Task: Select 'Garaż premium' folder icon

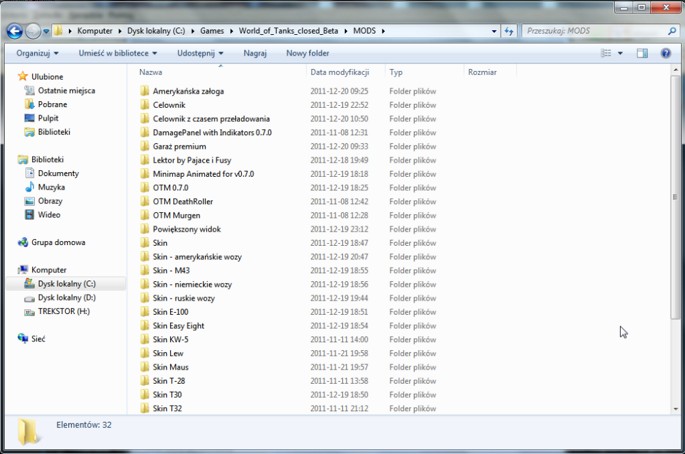Action: tap(145, 146)
